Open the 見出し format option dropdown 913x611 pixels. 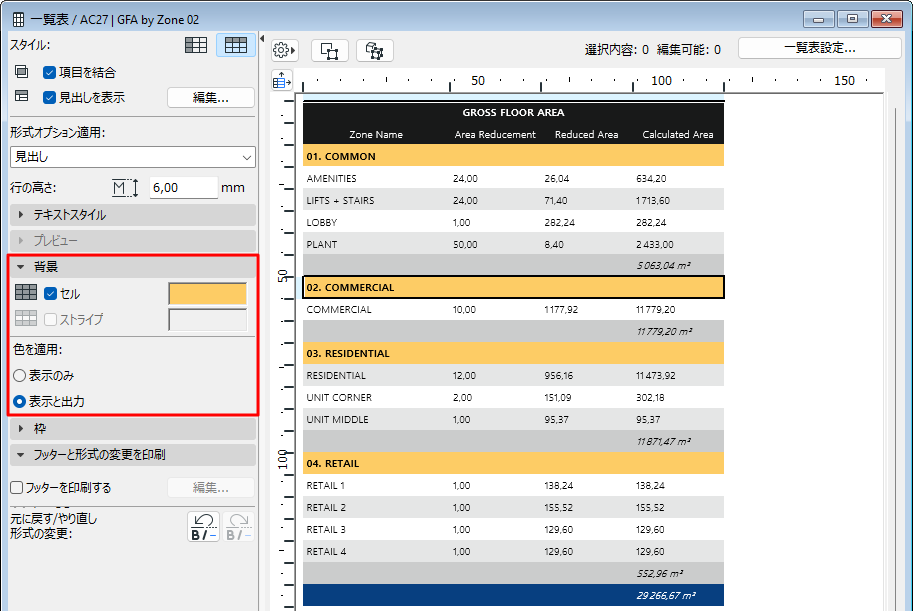[x=132, y=157]
